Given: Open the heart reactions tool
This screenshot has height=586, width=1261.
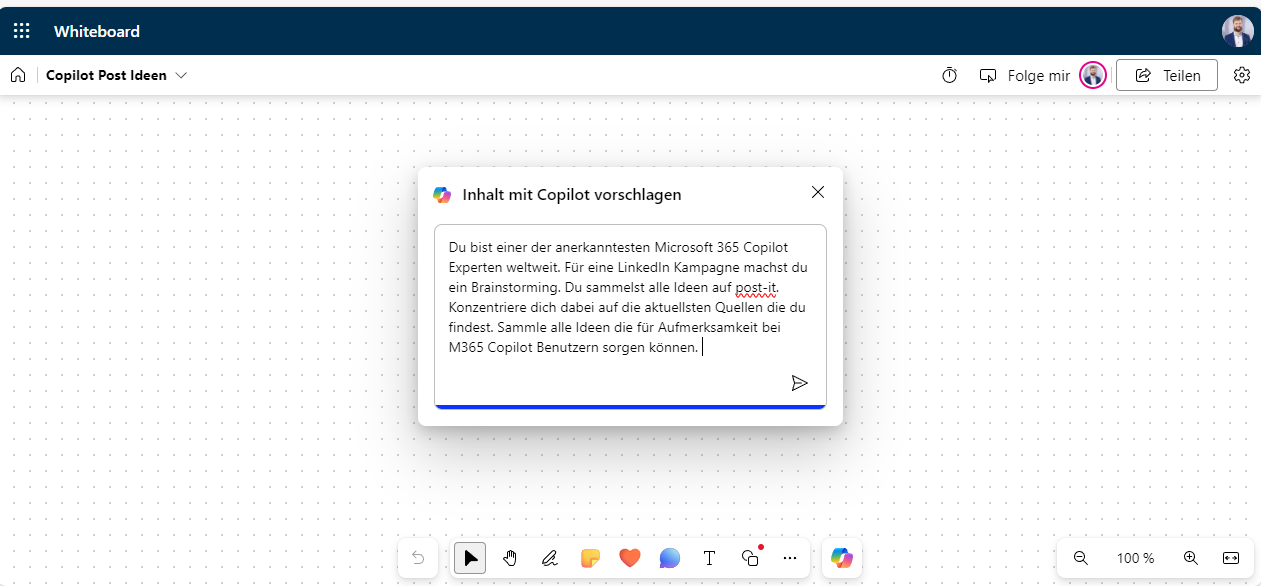Looking at the screenshot, I should (x=629, y=558).
